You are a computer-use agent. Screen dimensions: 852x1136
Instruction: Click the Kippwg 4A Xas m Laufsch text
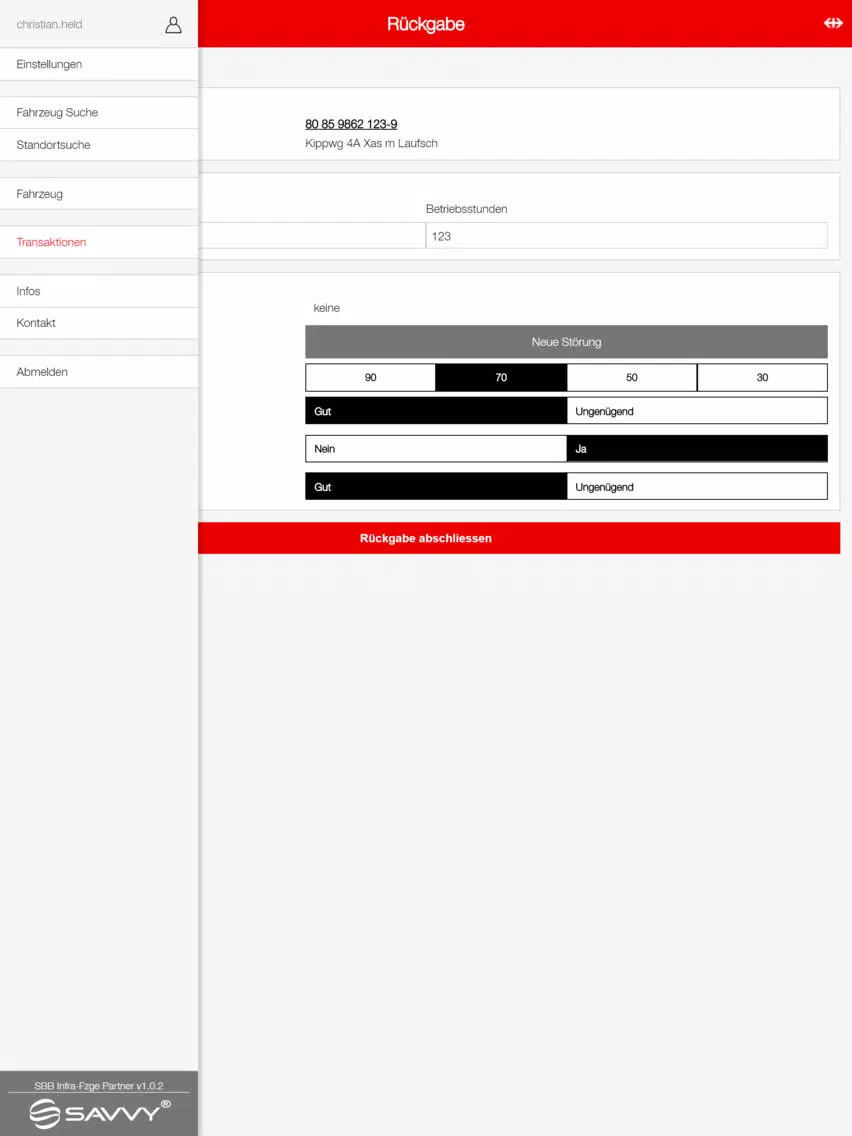pos(371,143)
